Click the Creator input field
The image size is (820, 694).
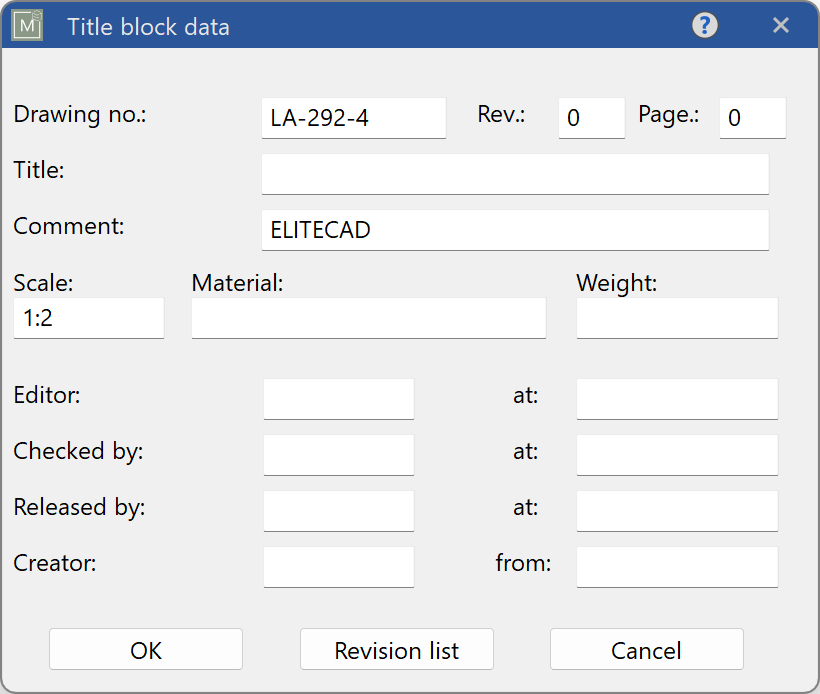pyautogui.click(x=338, y=567)
